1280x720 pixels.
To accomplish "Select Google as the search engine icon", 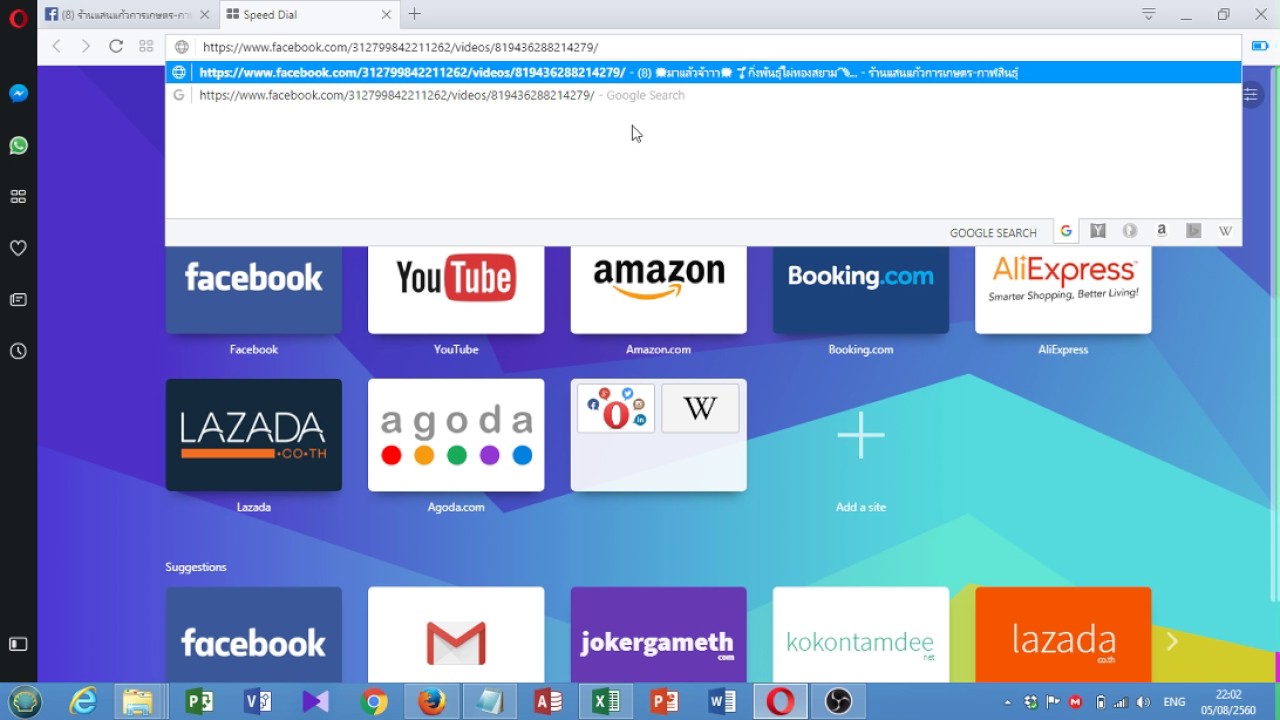I will pyautogui.click(x=1066, y=231).
